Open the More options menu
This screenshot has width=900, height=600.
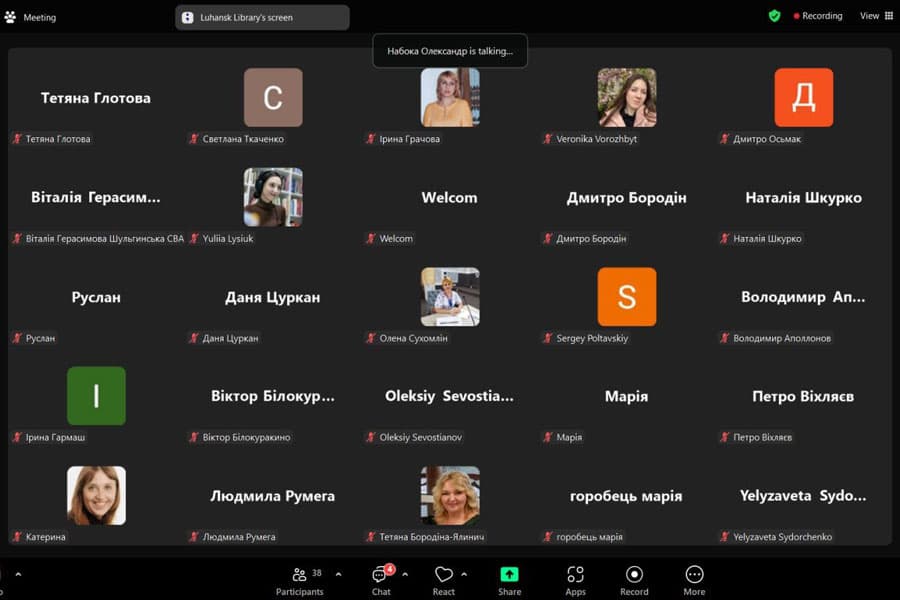(694, 579)
